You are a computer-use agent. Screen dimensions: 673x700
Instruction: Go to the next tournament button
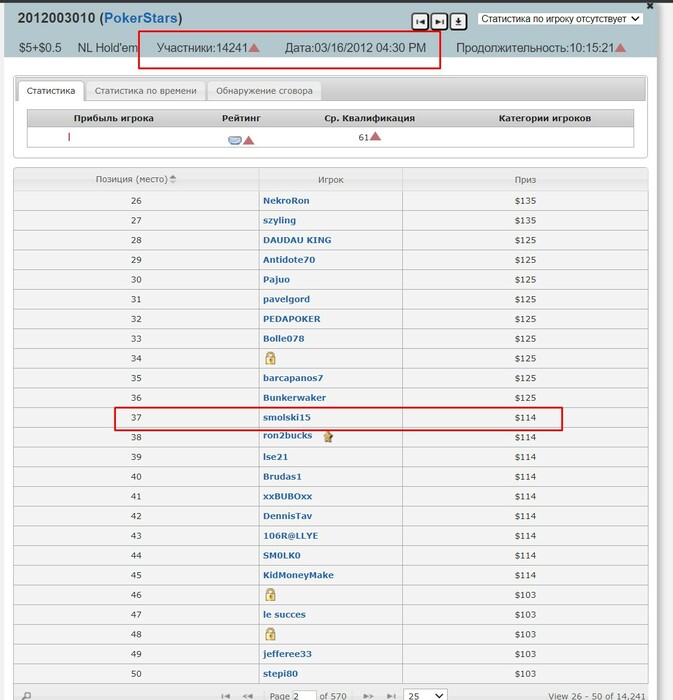pyautogui.click(x=439, y=21)
